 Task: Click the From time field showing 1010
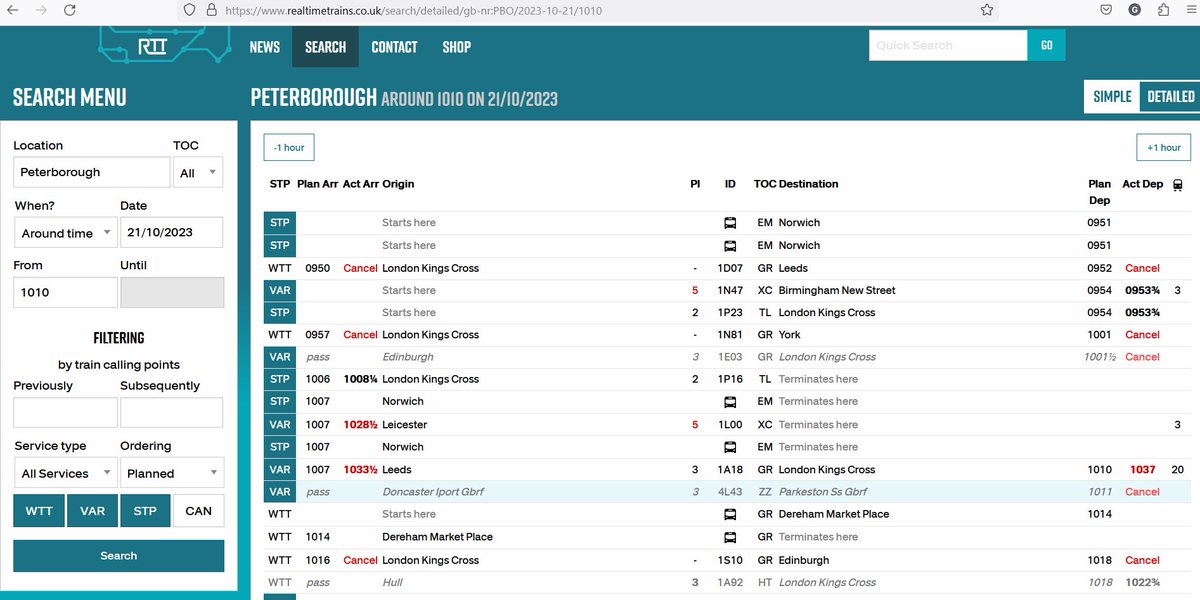point(66,293)
